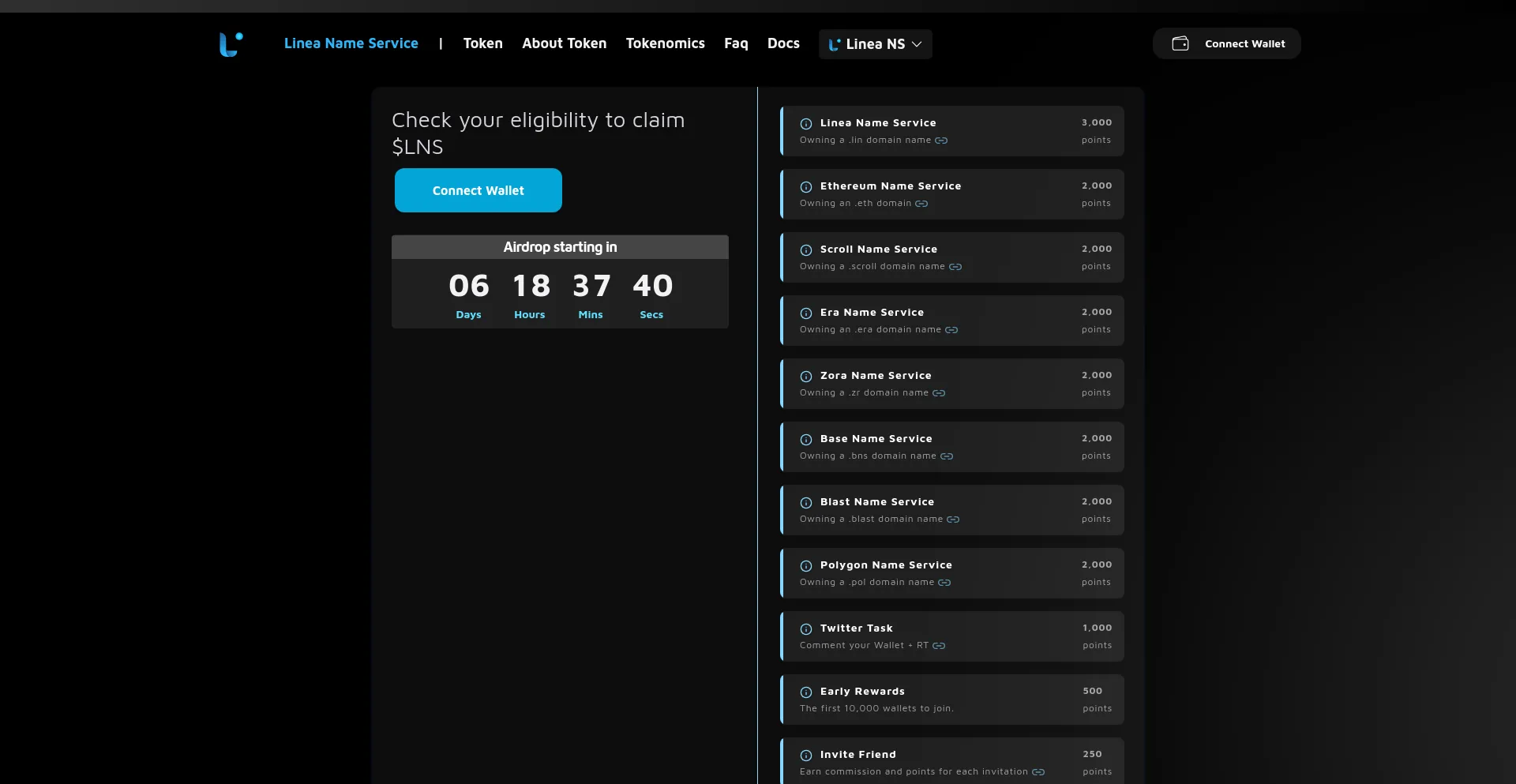Click the countdown Days value 06
This screenshot has height=784, width=1516.
[469, 286]
